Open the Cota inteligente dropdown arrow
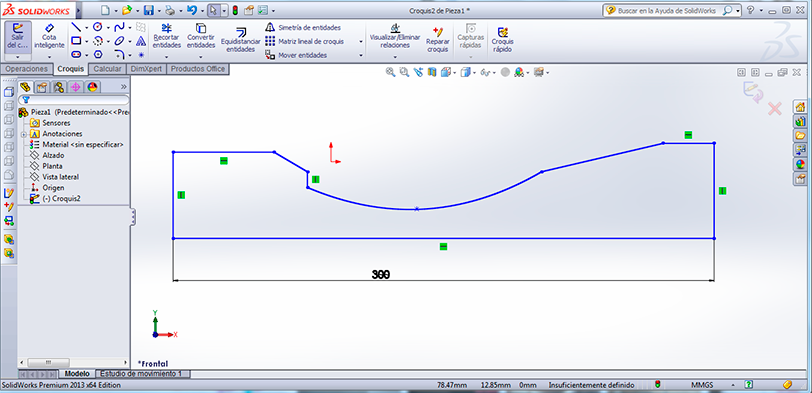The width and height of the screenshot is (812, 393). click(50, 56)
